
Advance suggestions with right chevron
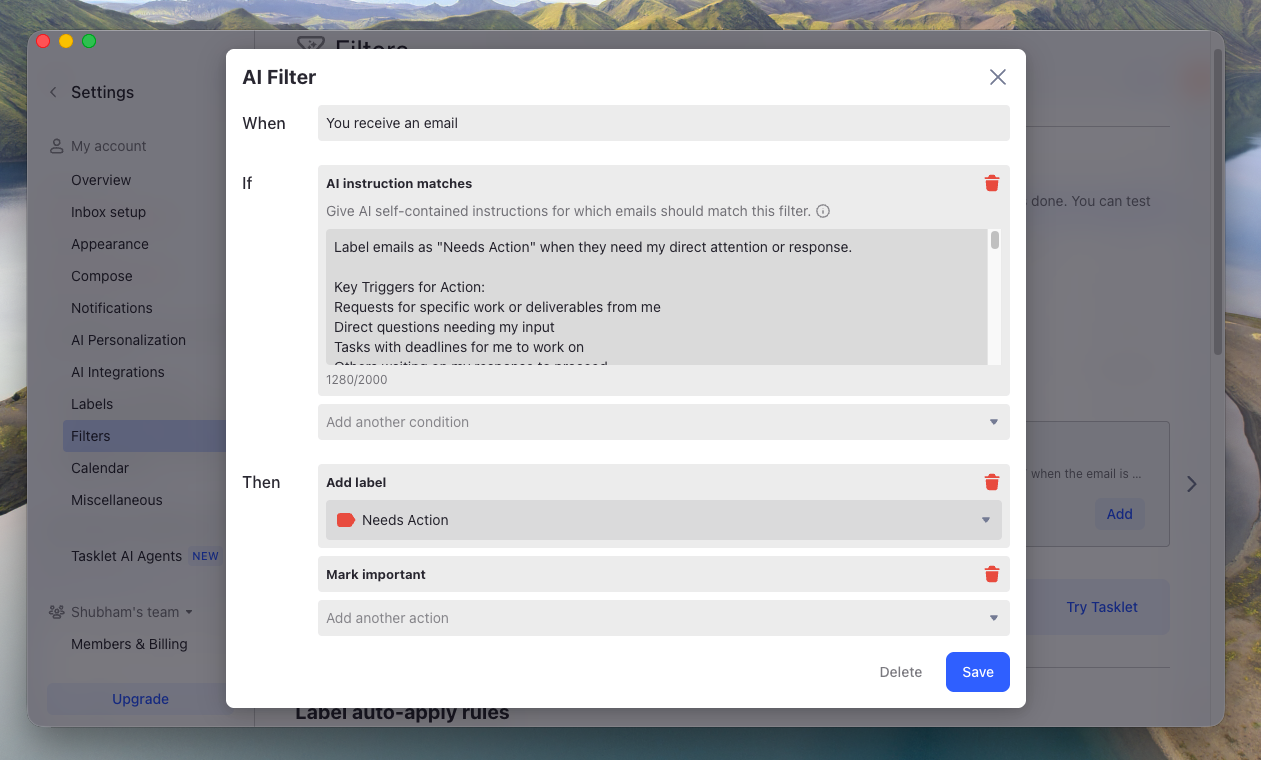pos(1191,484)
